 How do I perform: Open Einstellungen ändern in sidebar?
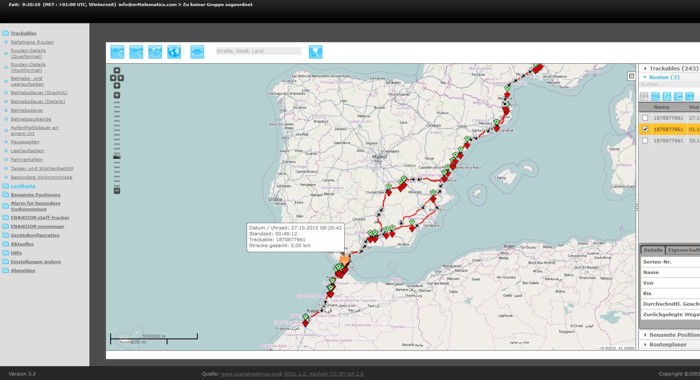(36, 262)
